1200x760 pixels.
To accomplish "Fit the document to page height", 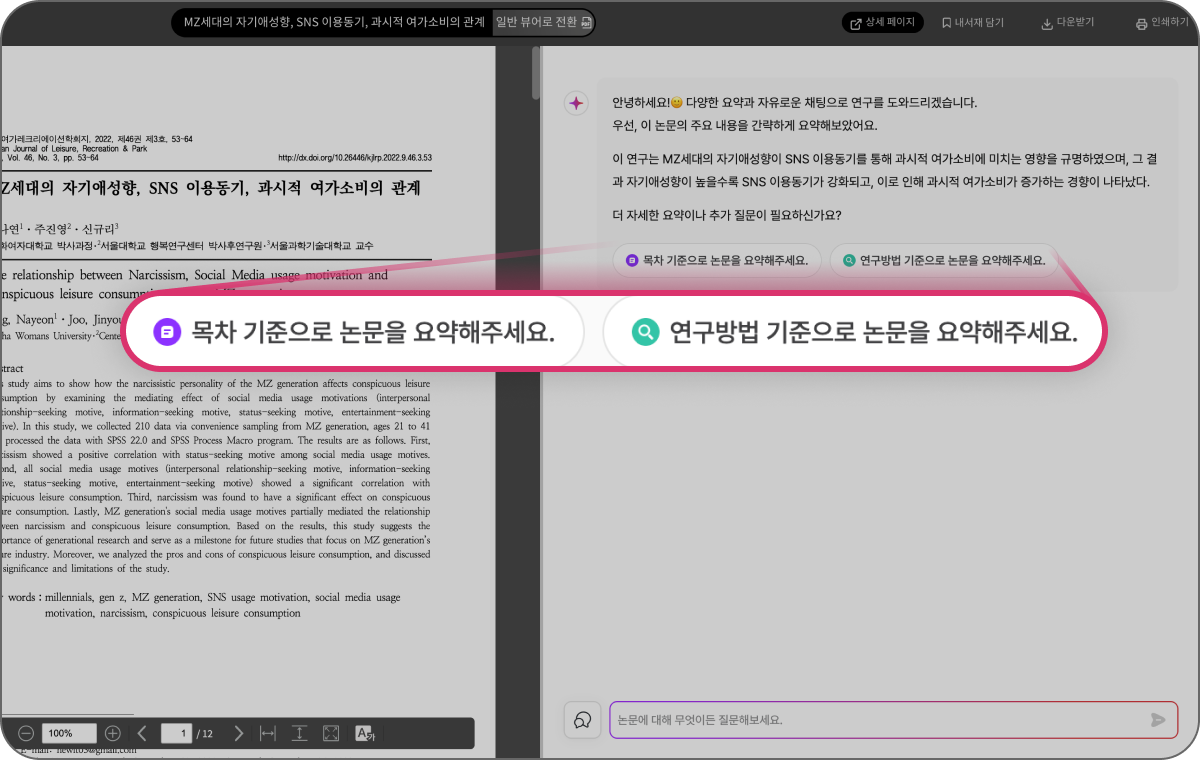I will tap(299, 733).
